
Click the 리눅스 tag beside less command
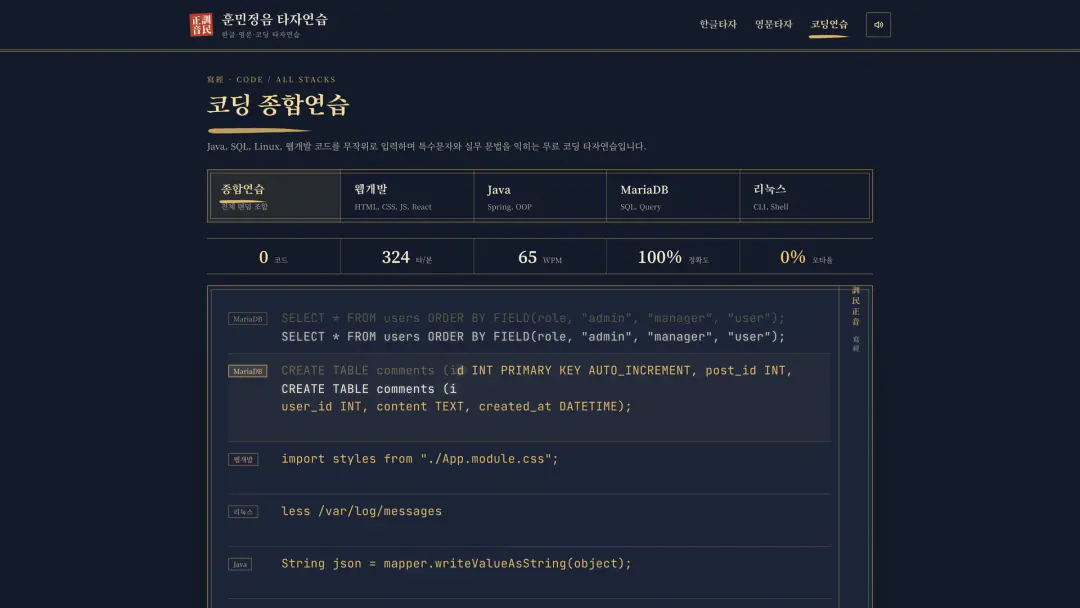click(243, 512)
